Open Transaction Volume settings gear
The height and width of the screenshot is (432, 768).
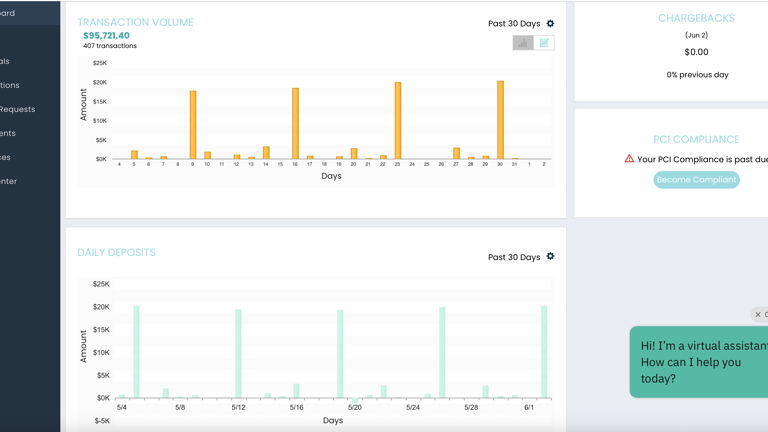[550, 23]
